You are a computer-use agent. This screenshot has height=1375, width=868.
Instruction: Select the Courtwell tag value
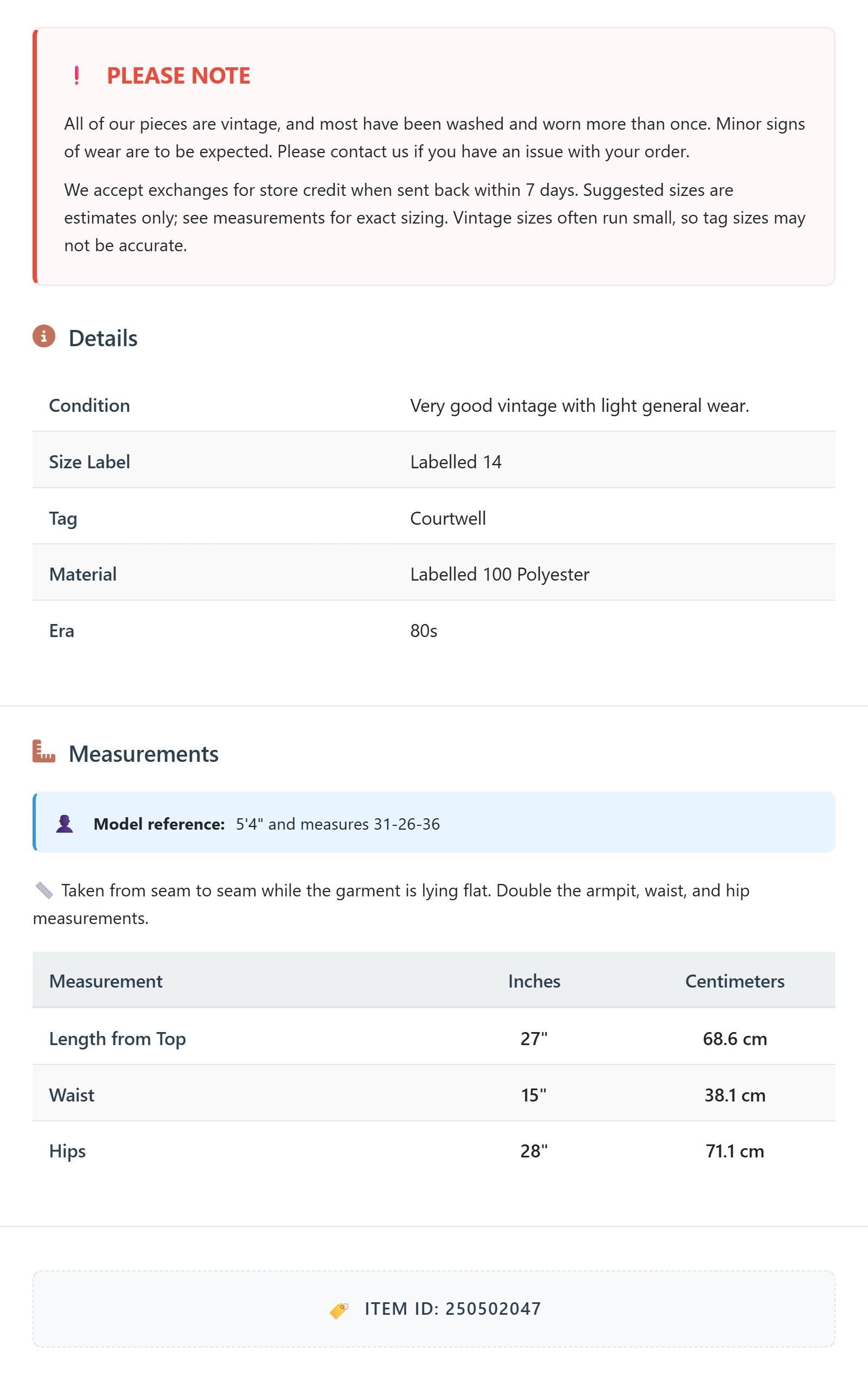[x=448, y=518]
